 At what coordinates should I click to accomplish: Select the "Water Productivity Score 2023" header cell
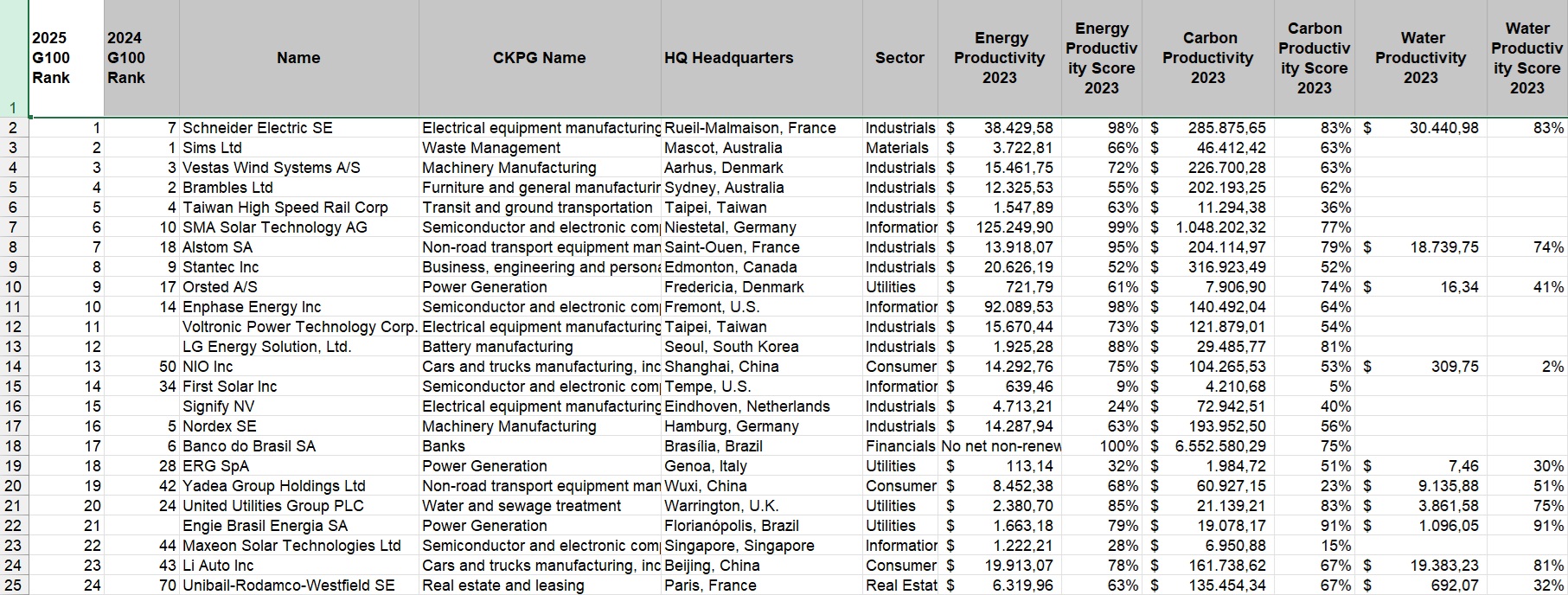click(1527, 58)
